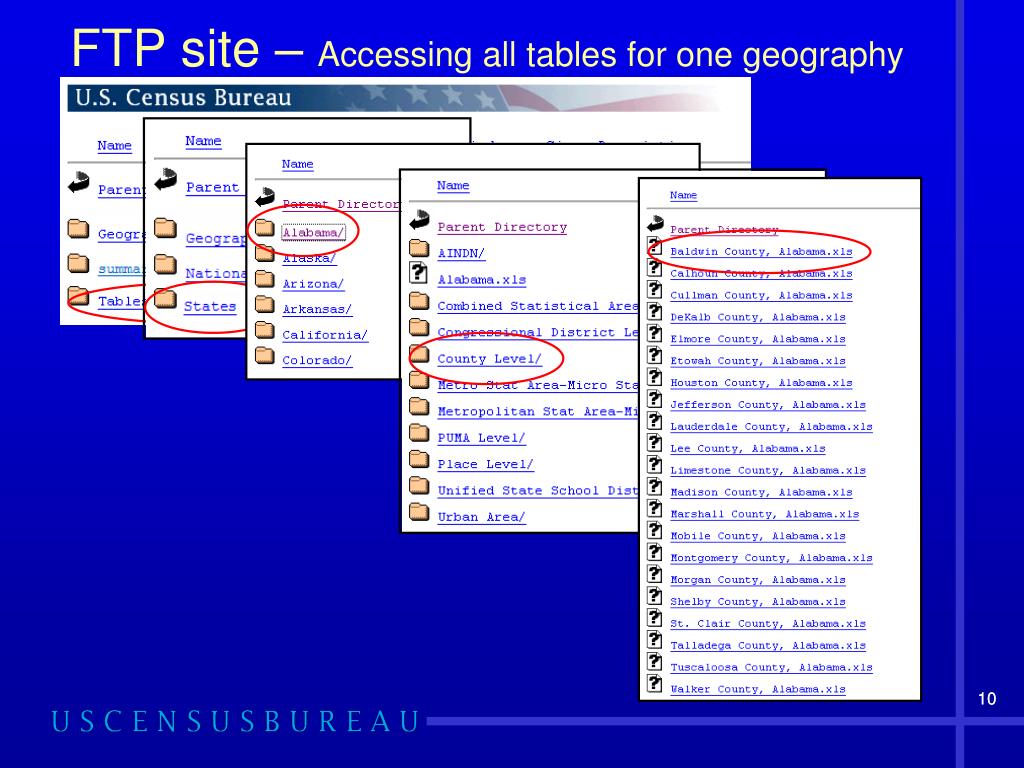1024x768 pixels.
Task: Open Jefferson County, Alabama.xls
Action: [x=767, y=405]
